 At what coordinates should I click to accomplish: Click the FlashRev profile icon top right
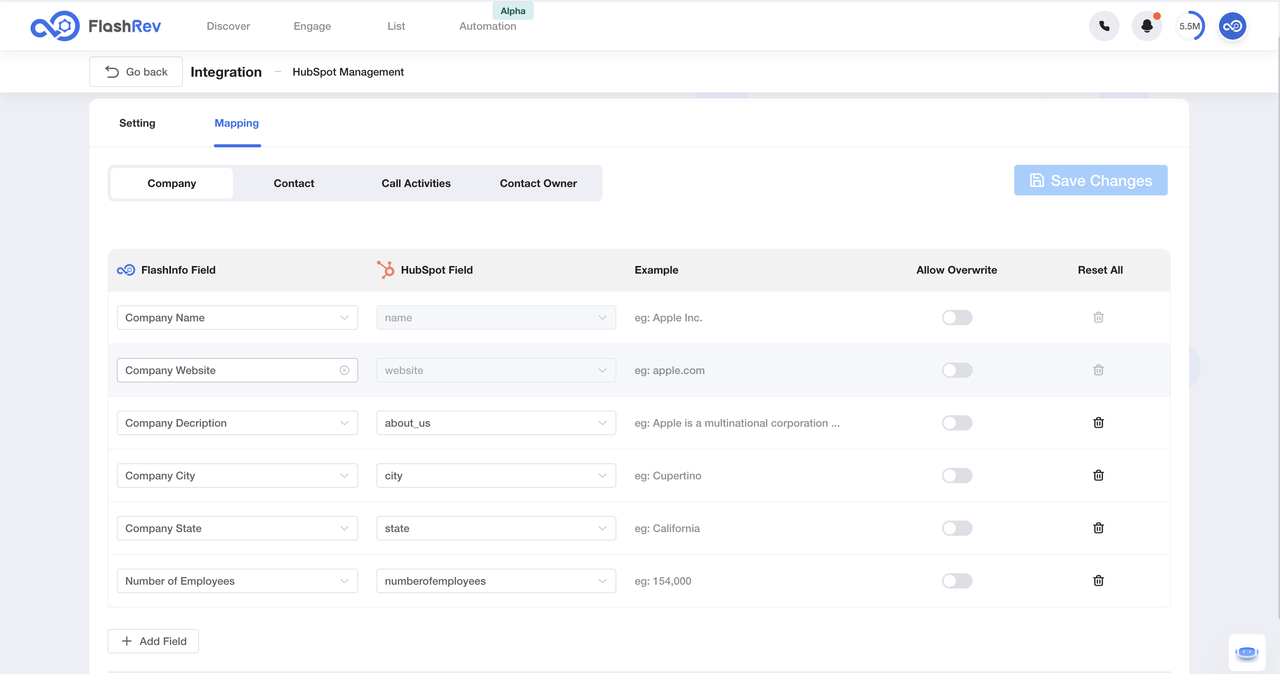1232,25
